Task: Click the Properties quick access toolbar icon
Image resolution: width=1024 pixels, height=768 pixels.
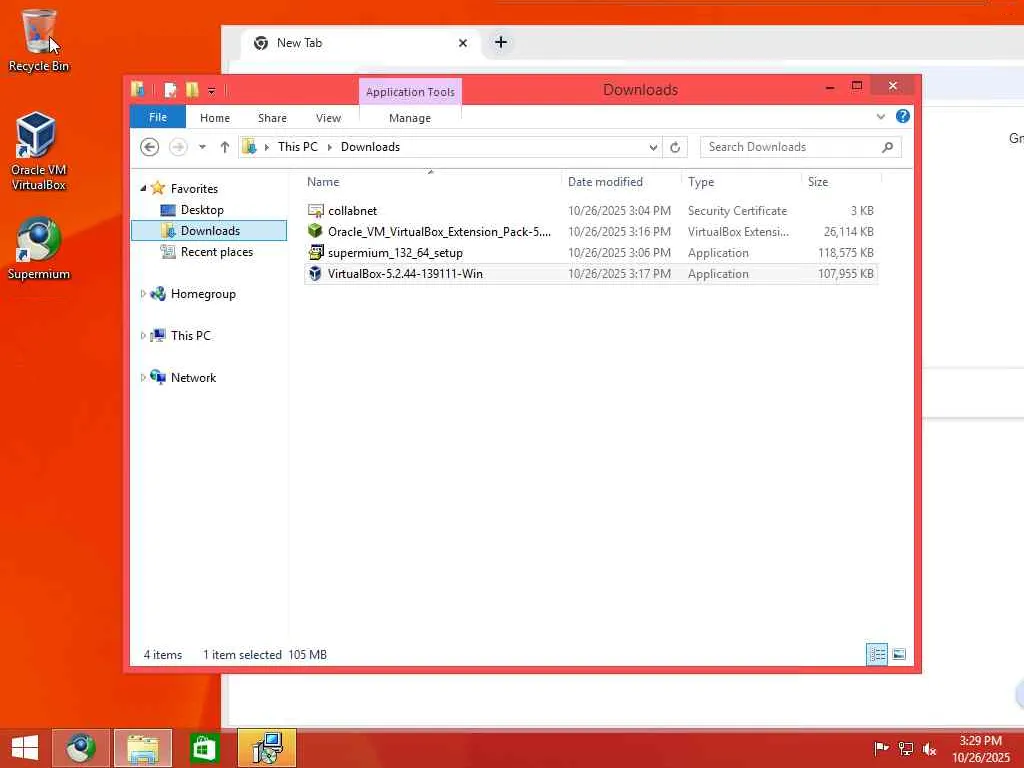Action: (x=170, y=90)
